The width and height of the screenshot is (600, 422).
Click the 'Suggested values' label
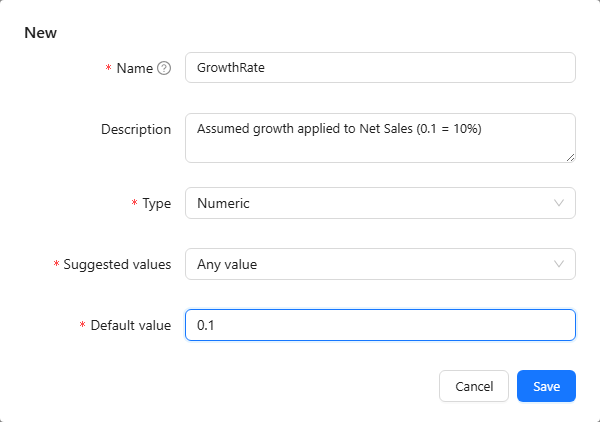117,264
